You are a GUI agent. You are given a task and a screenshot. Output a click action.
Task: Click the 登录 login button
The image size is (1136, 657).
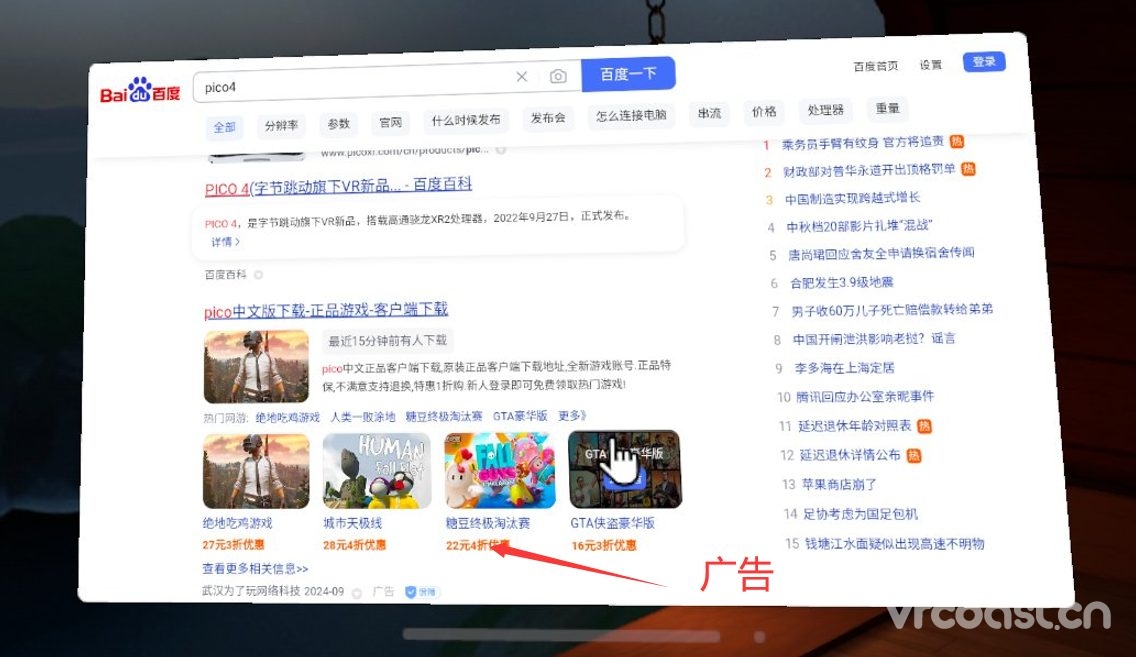click(984, 62)
